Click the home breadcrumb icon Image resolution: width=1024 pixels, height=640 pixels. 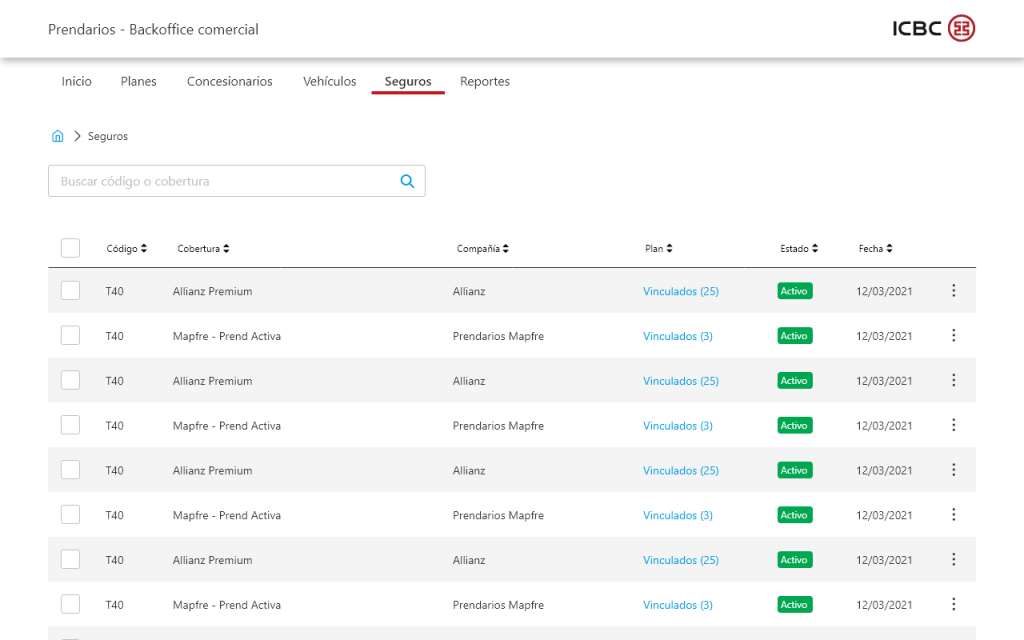[x=57, y=136]
